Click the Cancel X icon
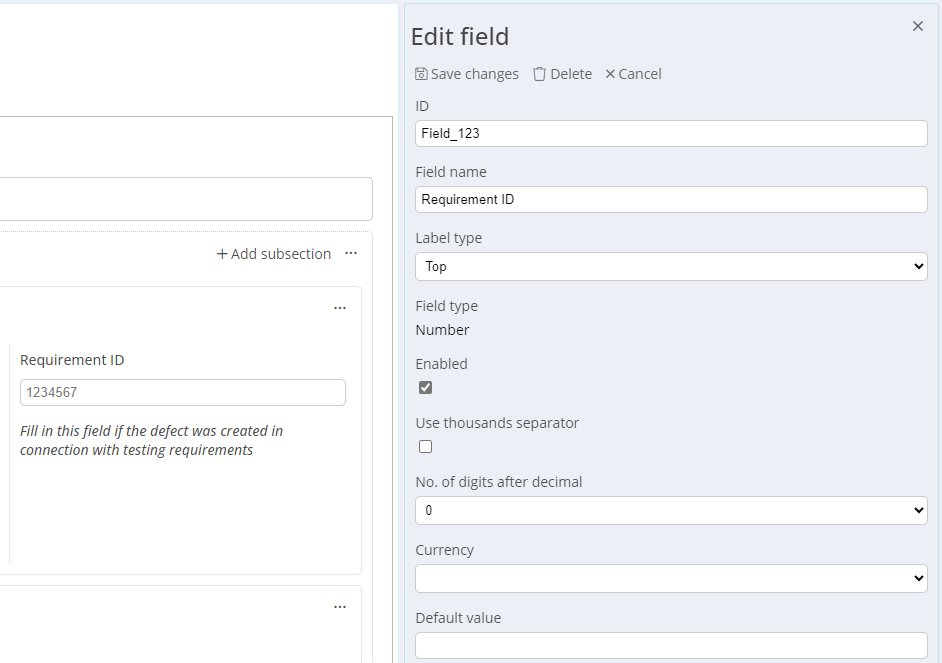The image size is (942, 663). (610, 74)
